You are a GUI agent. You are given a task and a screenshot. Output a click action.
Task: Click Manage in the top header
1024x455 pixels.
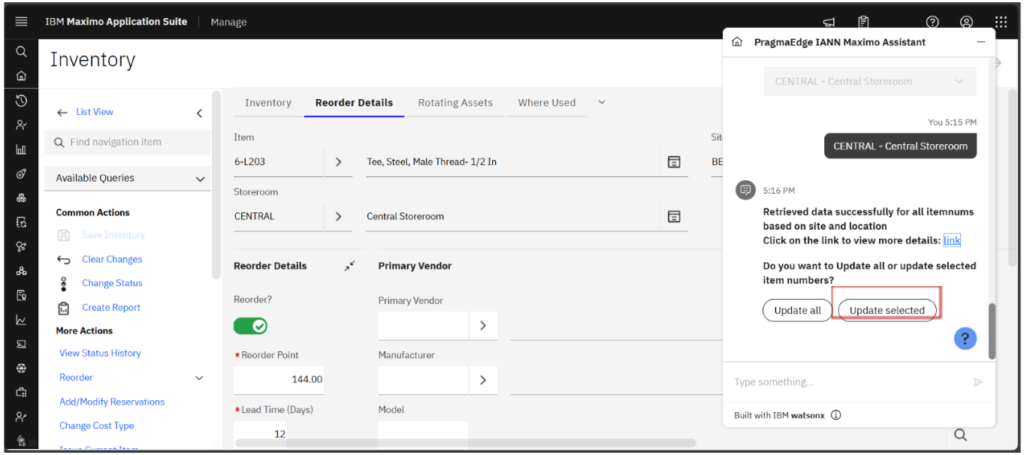[229, 22]
